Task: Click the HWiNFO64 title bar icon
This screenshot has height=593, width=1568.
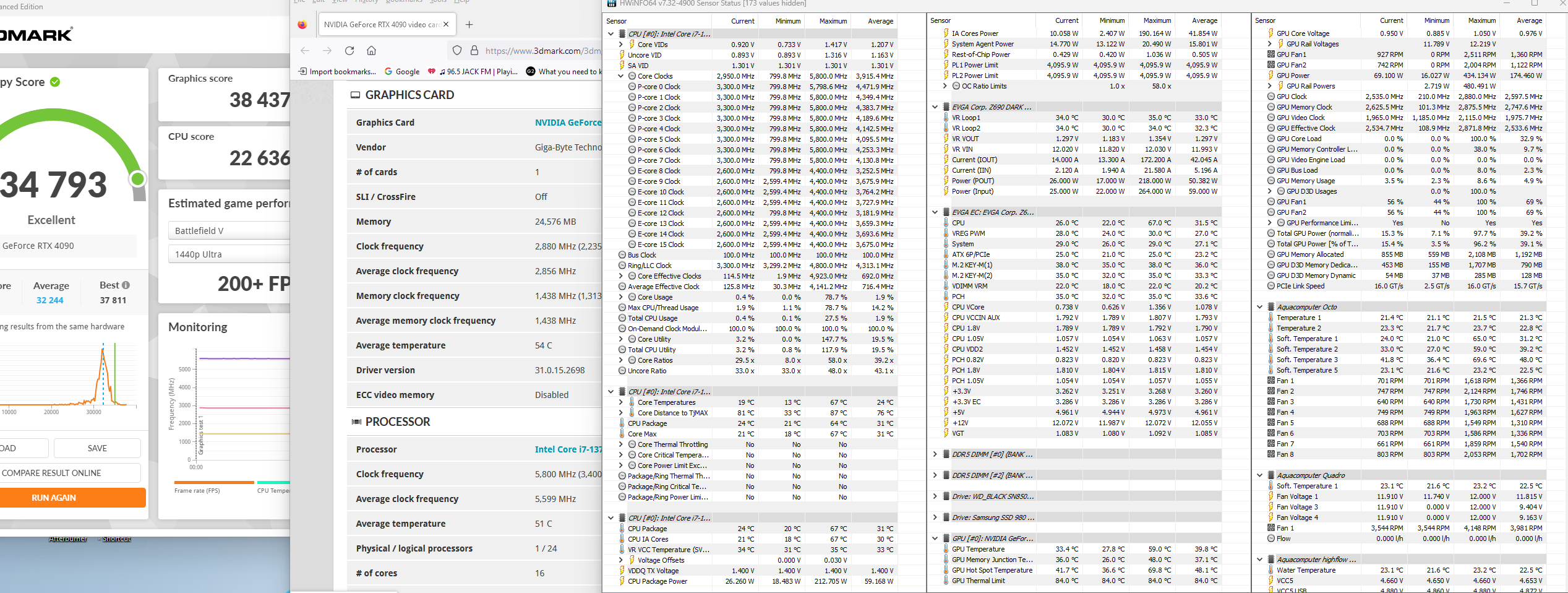Action: 611,3
